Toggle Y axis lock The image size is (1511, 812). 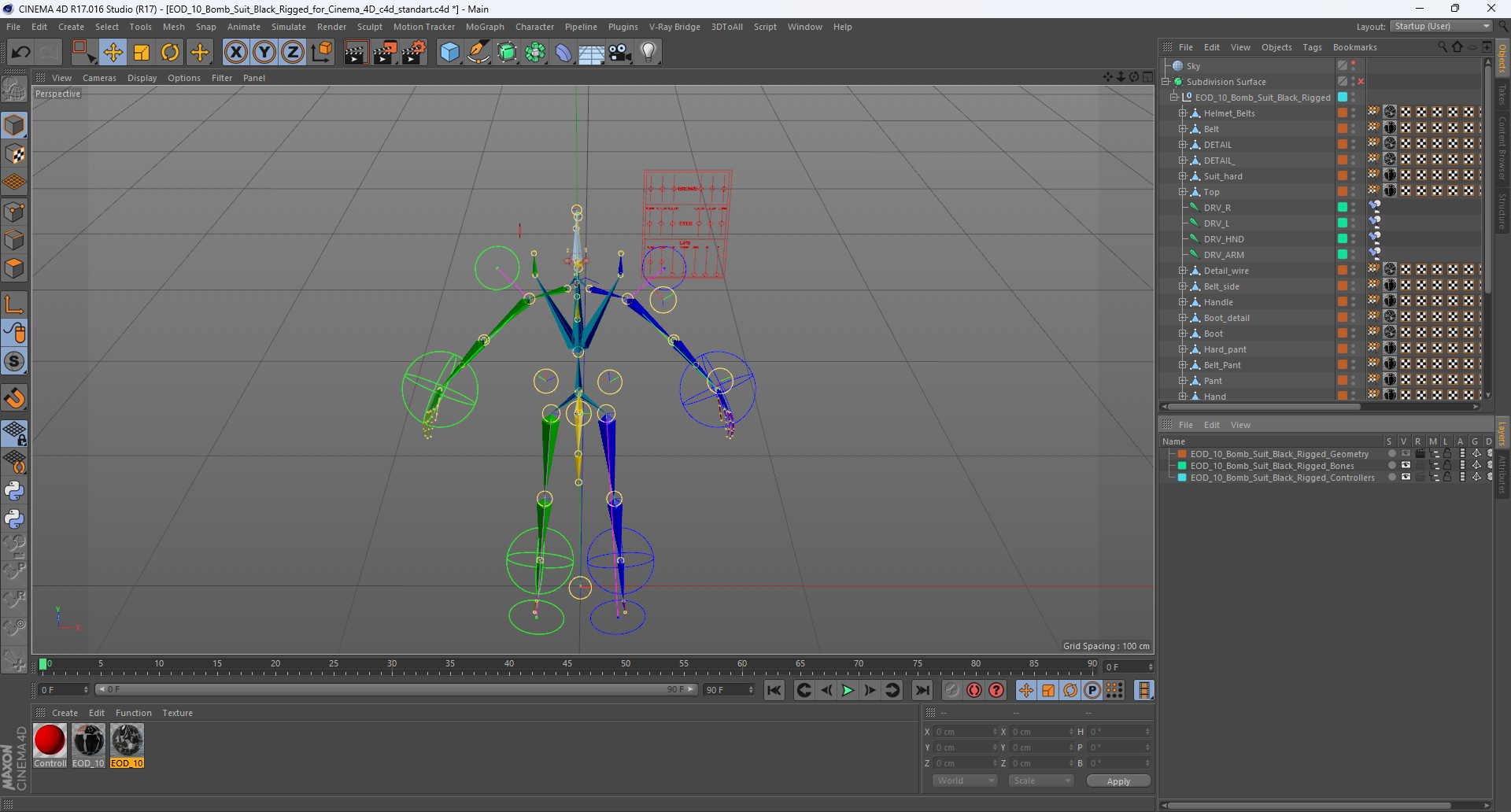(x=264, y=53)
